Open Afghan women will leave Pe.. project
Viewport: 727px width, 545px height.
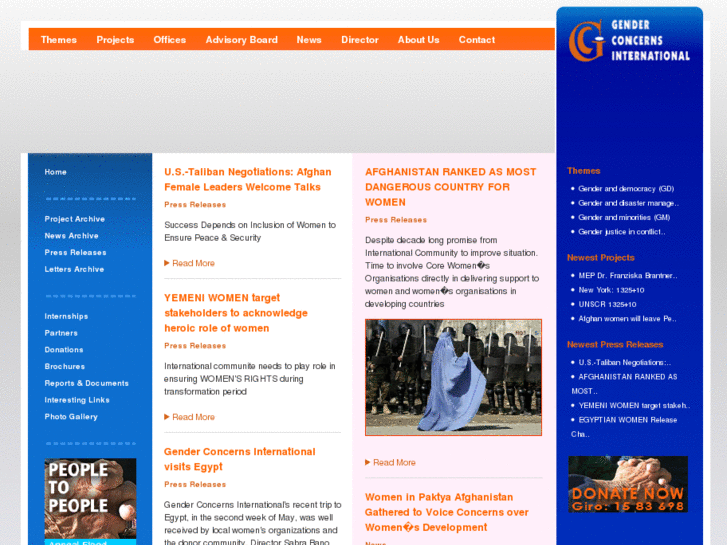(x=627, y=319)
